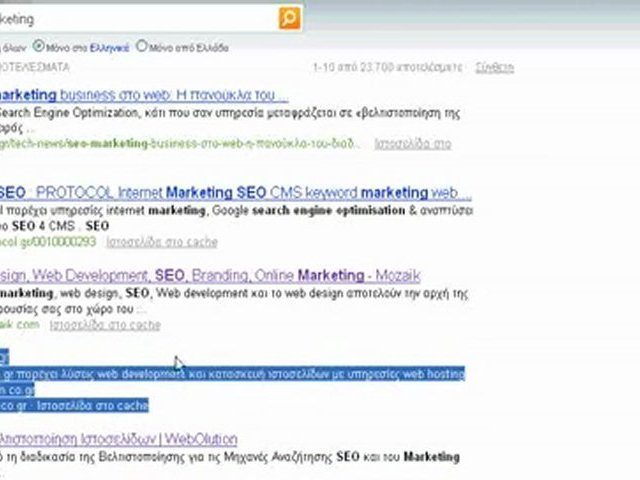The height and width of the screenshot is (480, 640).
Task: Open cached page link for first result
Action: point(412,144)
